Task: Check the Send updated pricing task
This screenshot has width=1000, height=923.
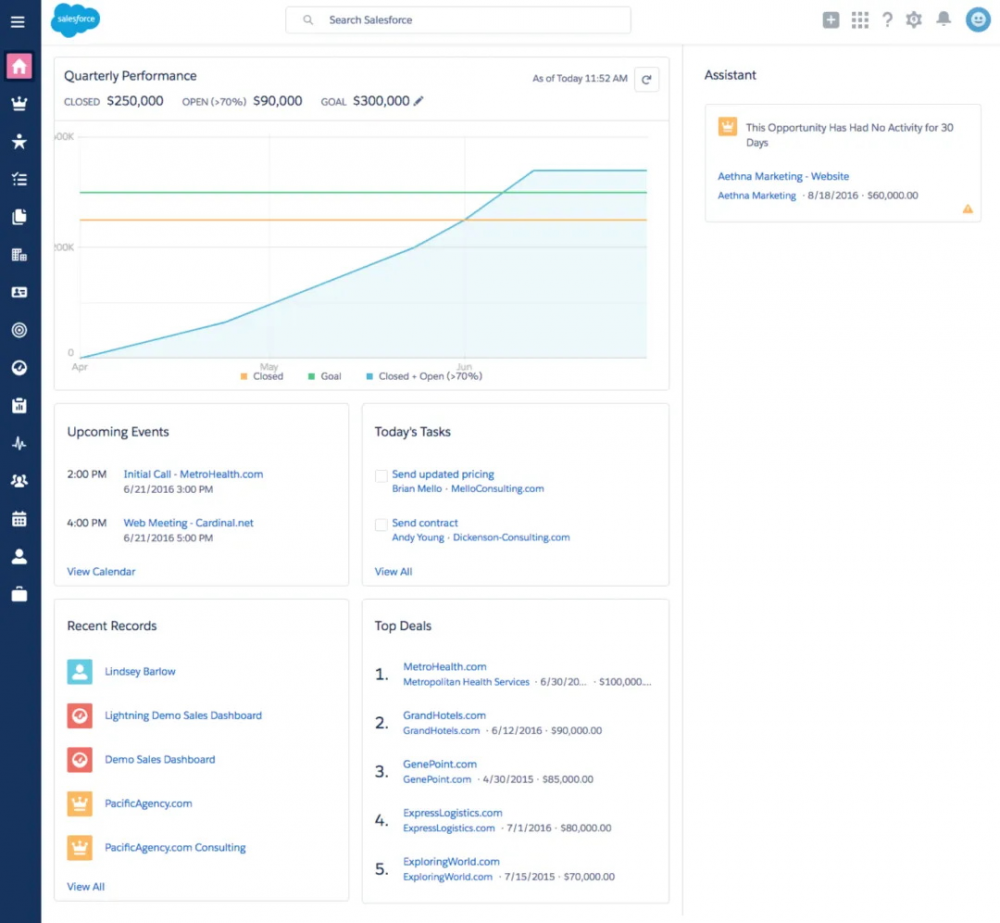Action: pos(381,476)
